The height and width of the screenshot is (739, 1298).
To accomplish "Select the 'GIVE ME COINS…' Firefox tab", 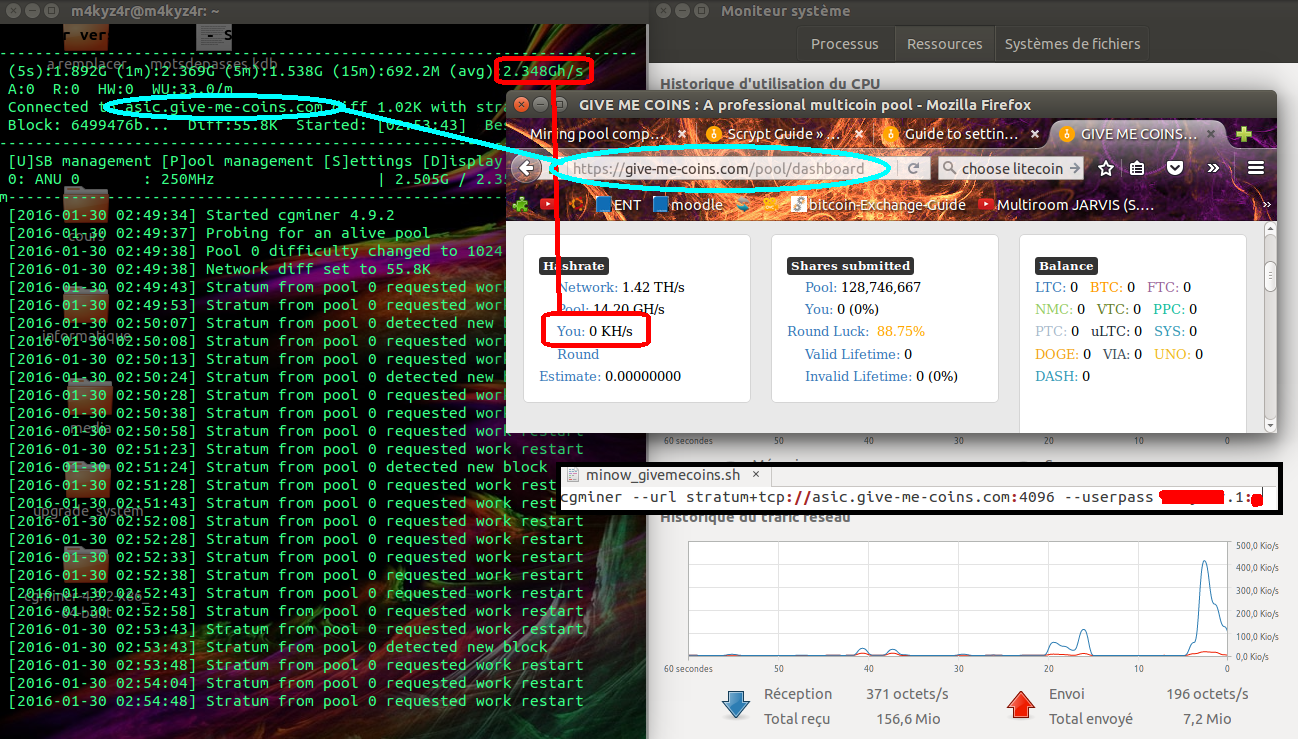I will (1135, 134).
